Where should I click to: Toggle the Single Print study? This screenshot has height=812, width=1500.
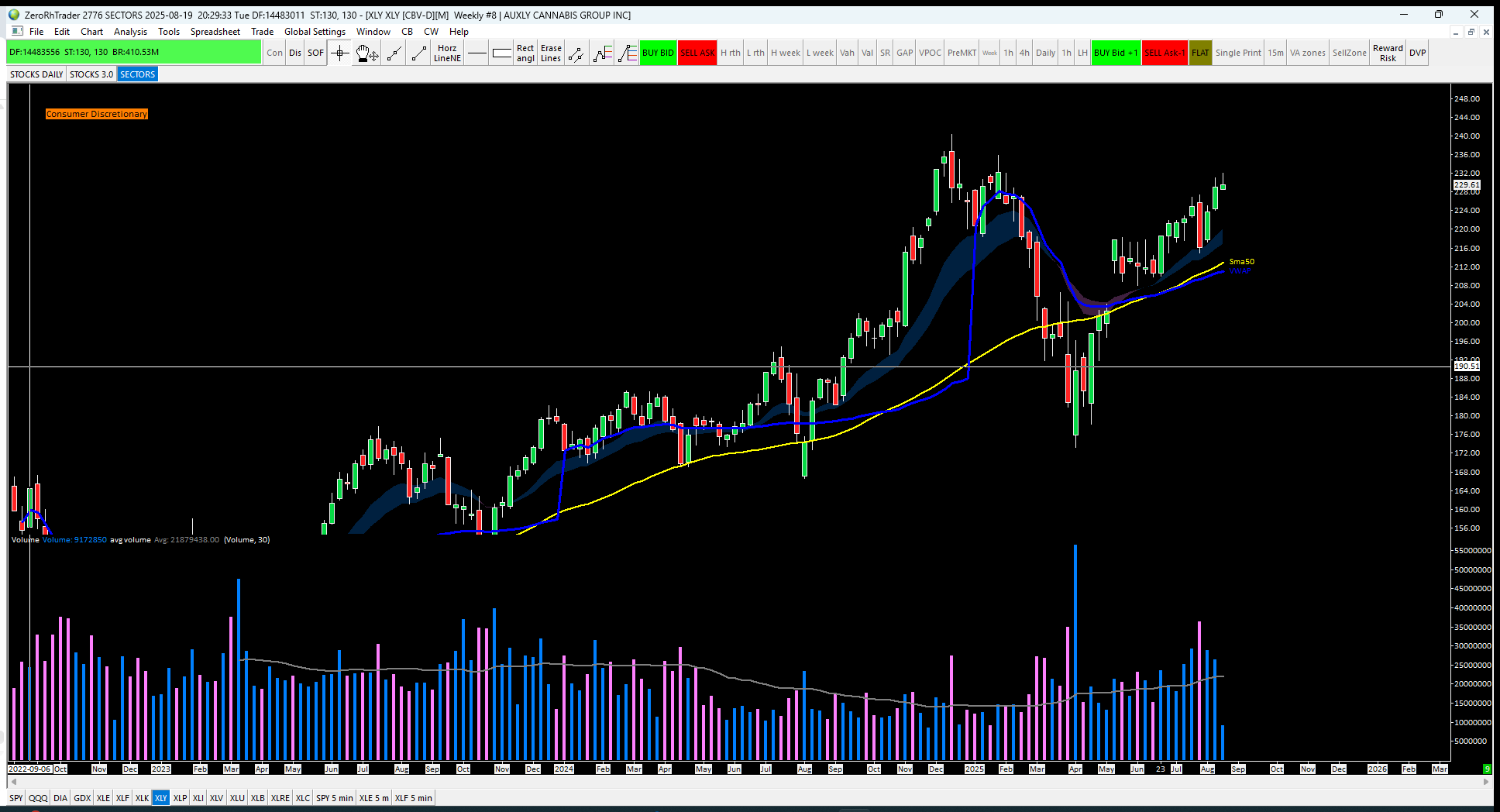(x=1238, y=53)
